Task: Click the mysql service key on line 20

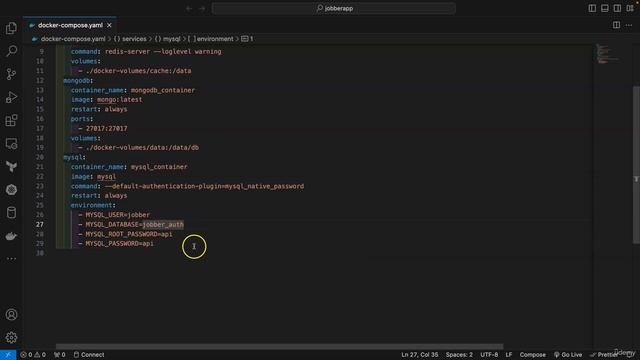Action: point(74,157)
